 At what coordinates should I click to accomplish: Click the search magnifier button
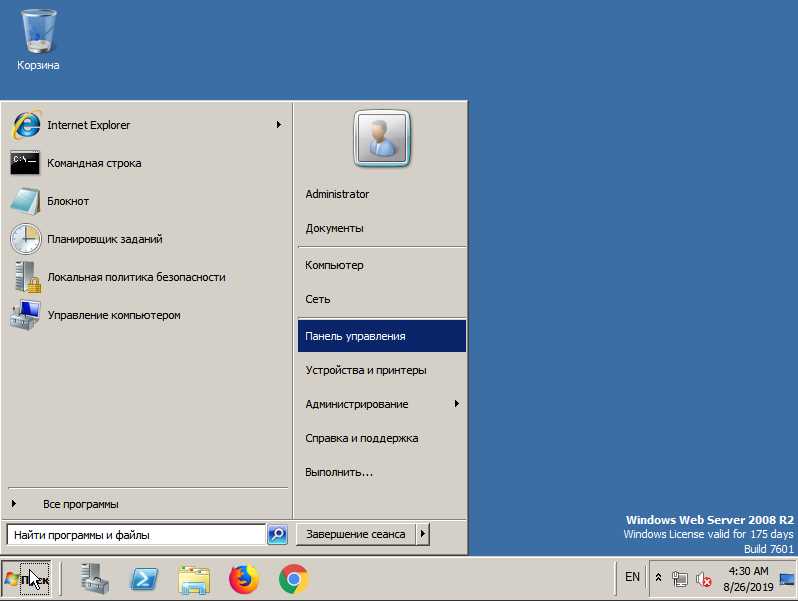coord(277,534)
